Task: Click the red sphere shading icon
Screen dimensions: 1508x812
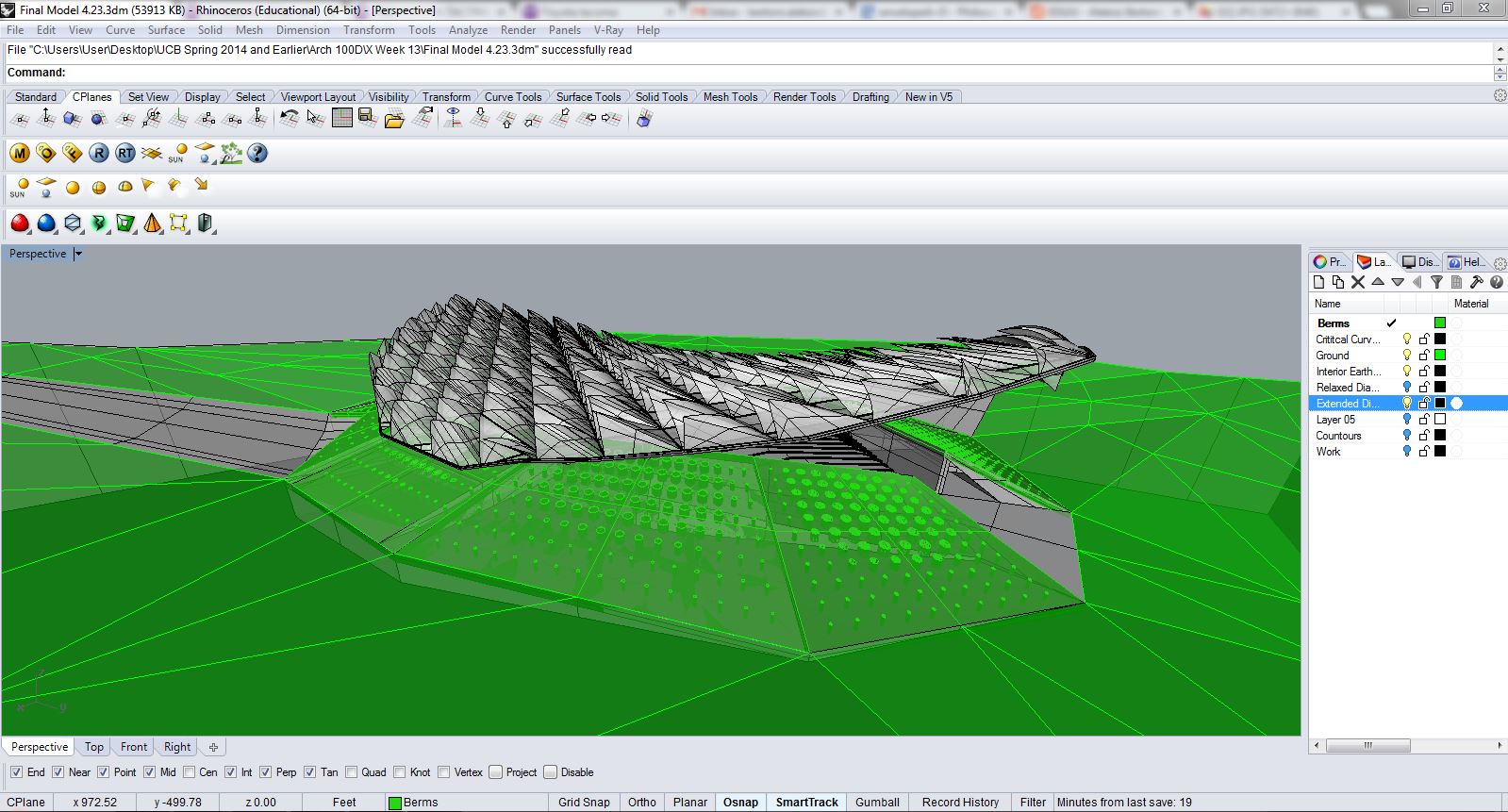Action: pyautogui.click(x=19, y=224)
